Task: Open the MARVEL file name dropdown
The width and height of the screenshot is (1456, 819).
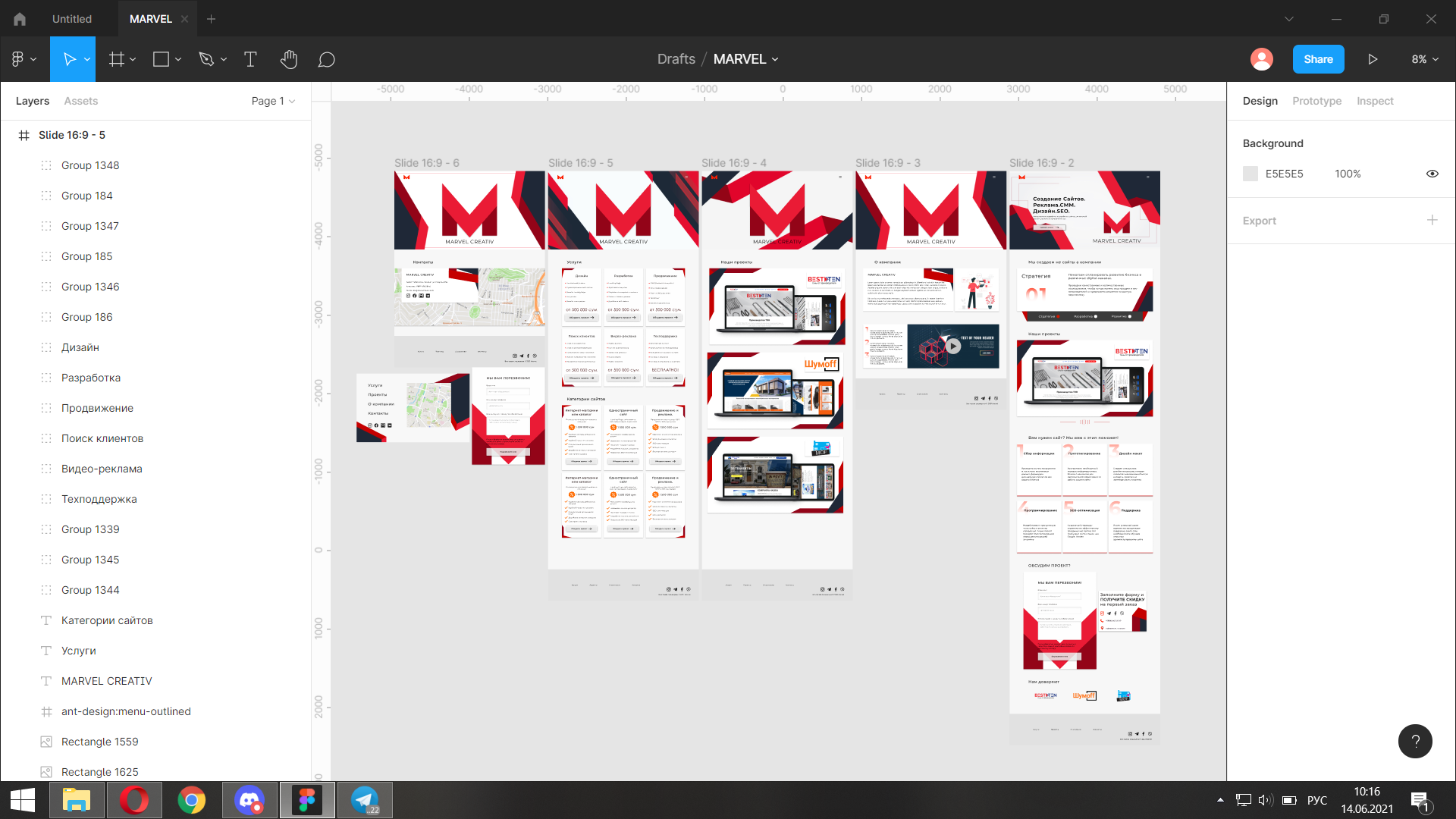Action: 745,59
